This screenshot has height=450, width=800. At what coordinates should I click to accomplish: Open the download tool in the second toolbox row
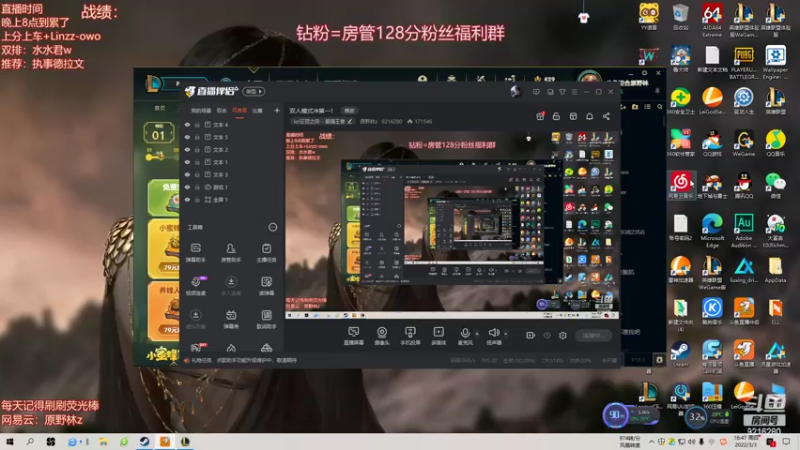tap(231, 286)
